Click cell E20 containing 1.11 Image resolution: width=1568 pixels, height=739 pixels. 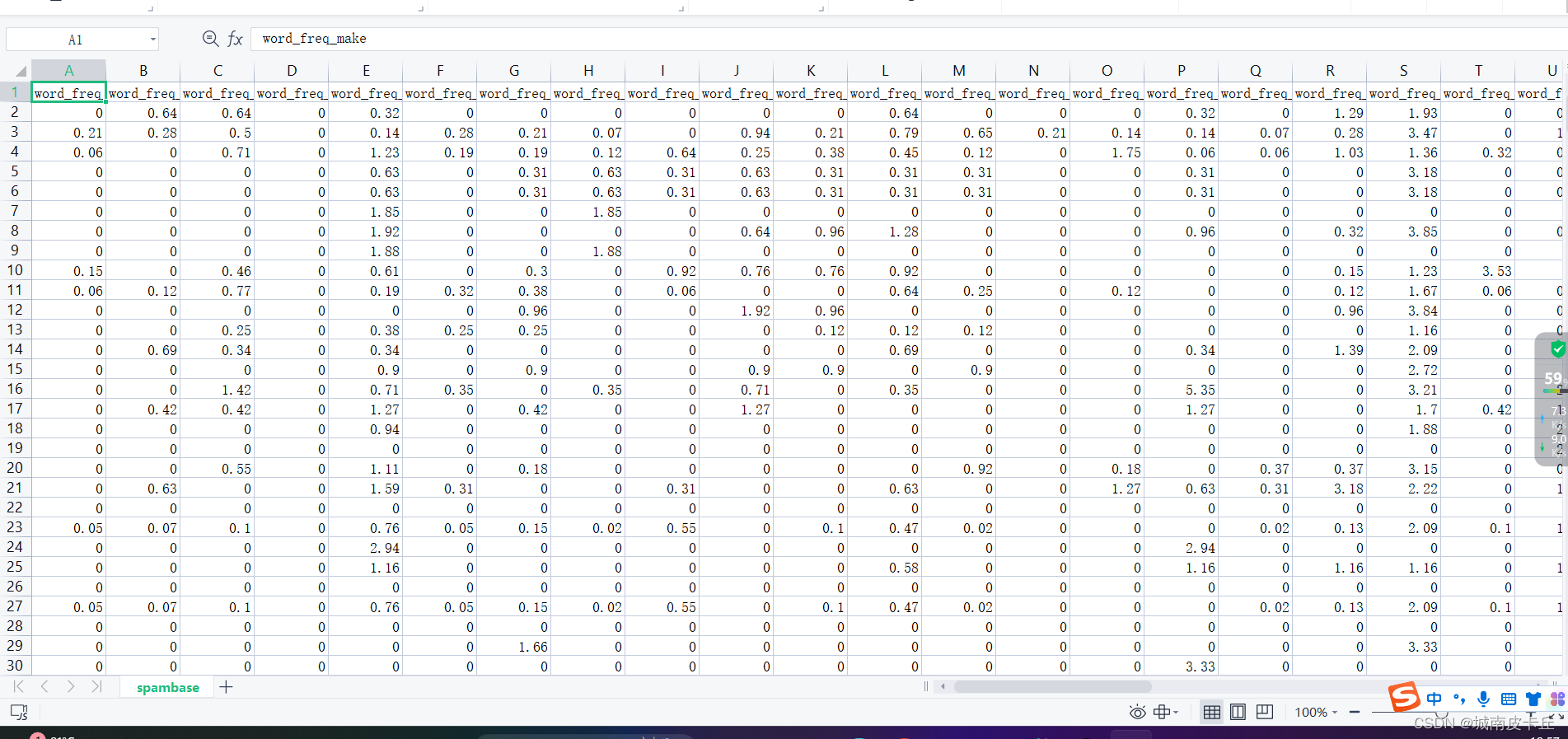[x=366, y=469]
